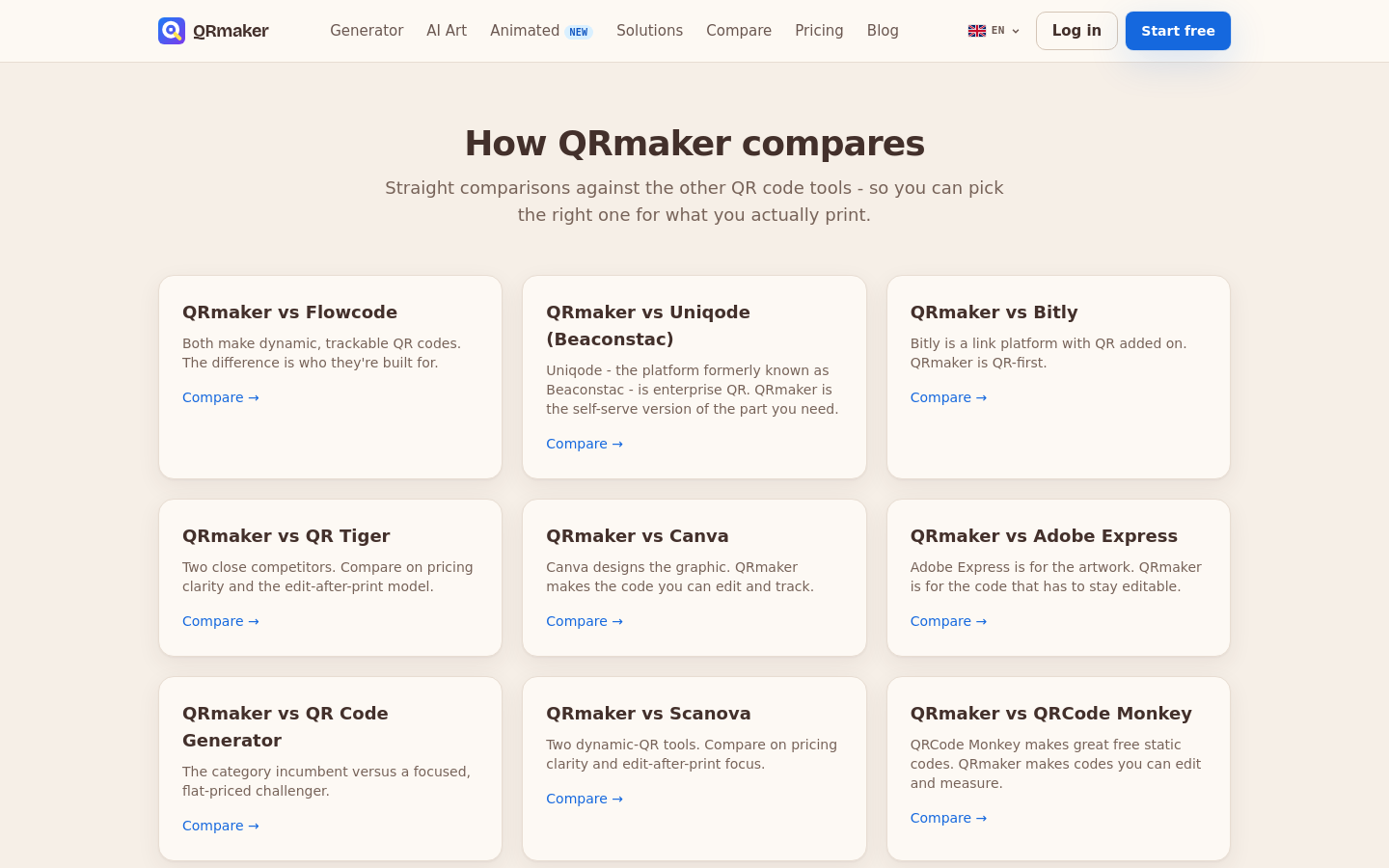The width and height of the screenshot is (1389, 868).
Task: Open Compare link for Flowcode card
Action: (x=221, y=397)
